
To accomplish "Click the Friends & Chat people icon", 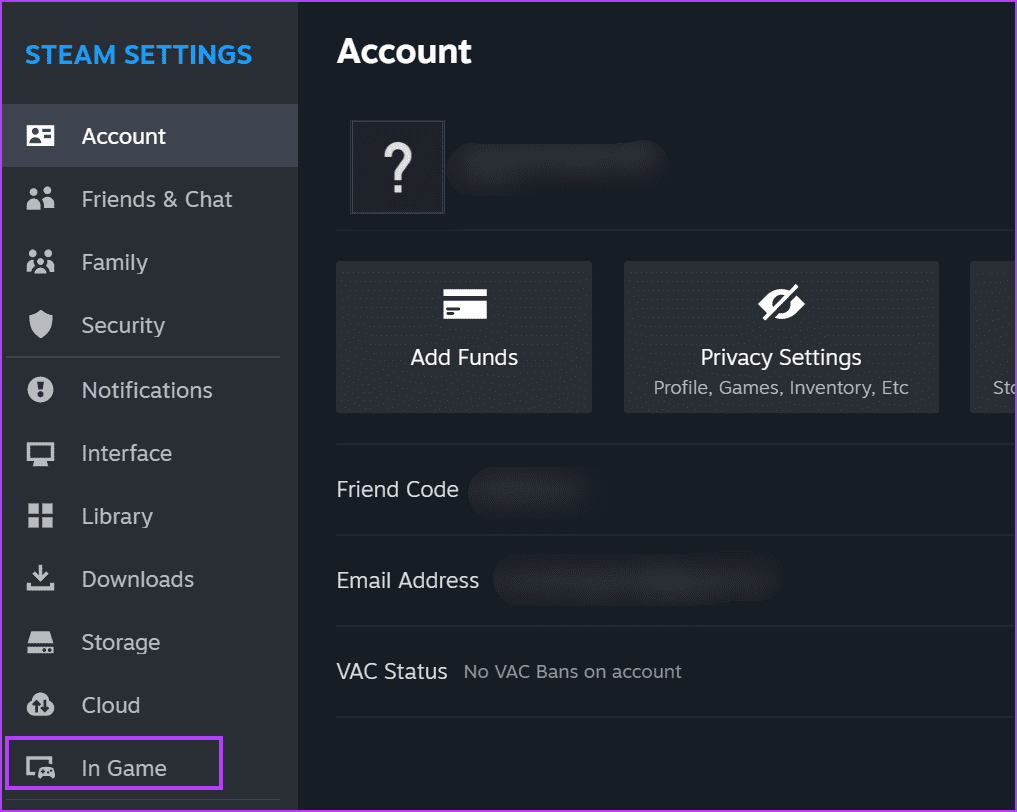I will click(x=40, y=198).
